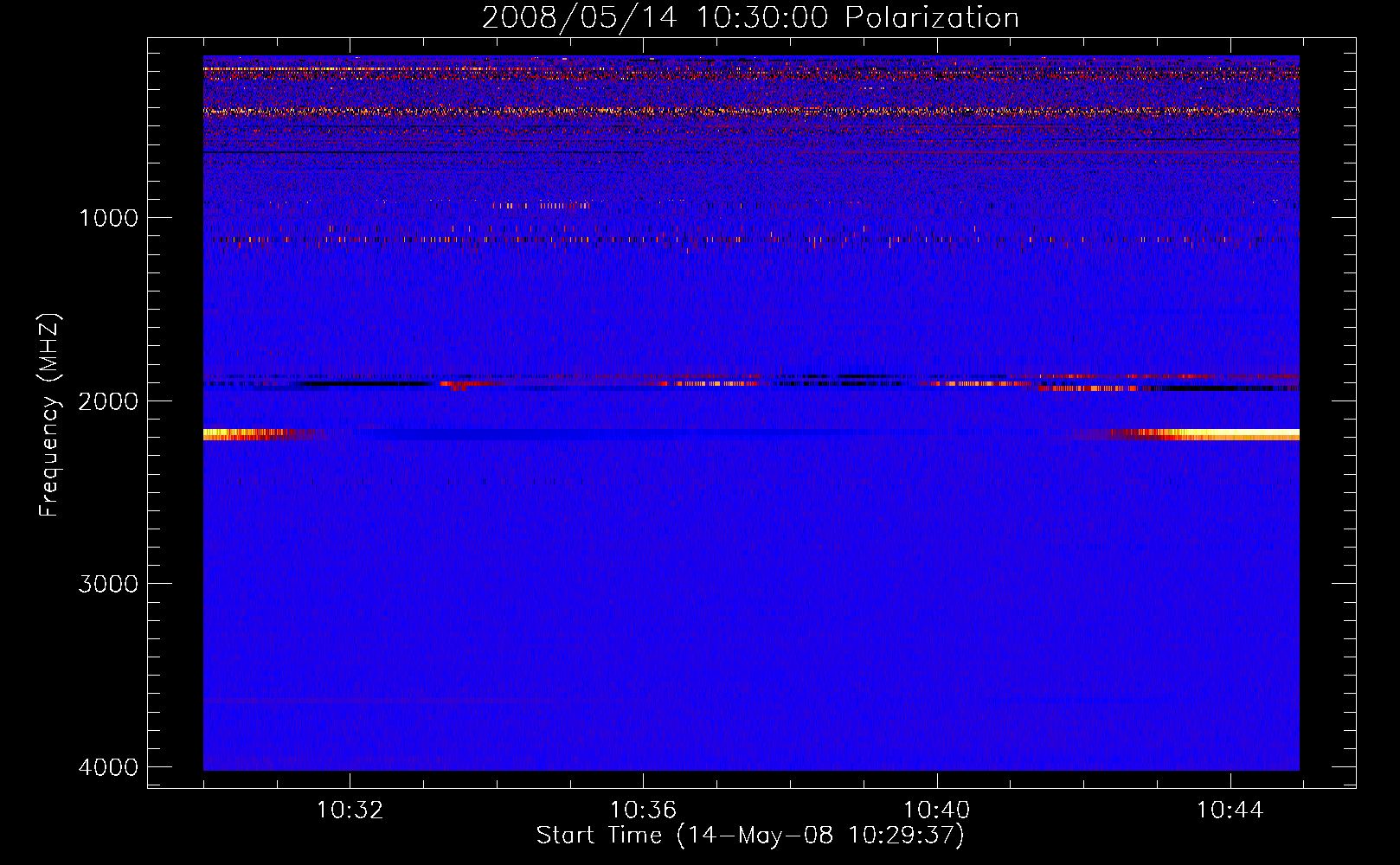Select the 'Frequency (MHZ)' axis label

click(49, 414)
